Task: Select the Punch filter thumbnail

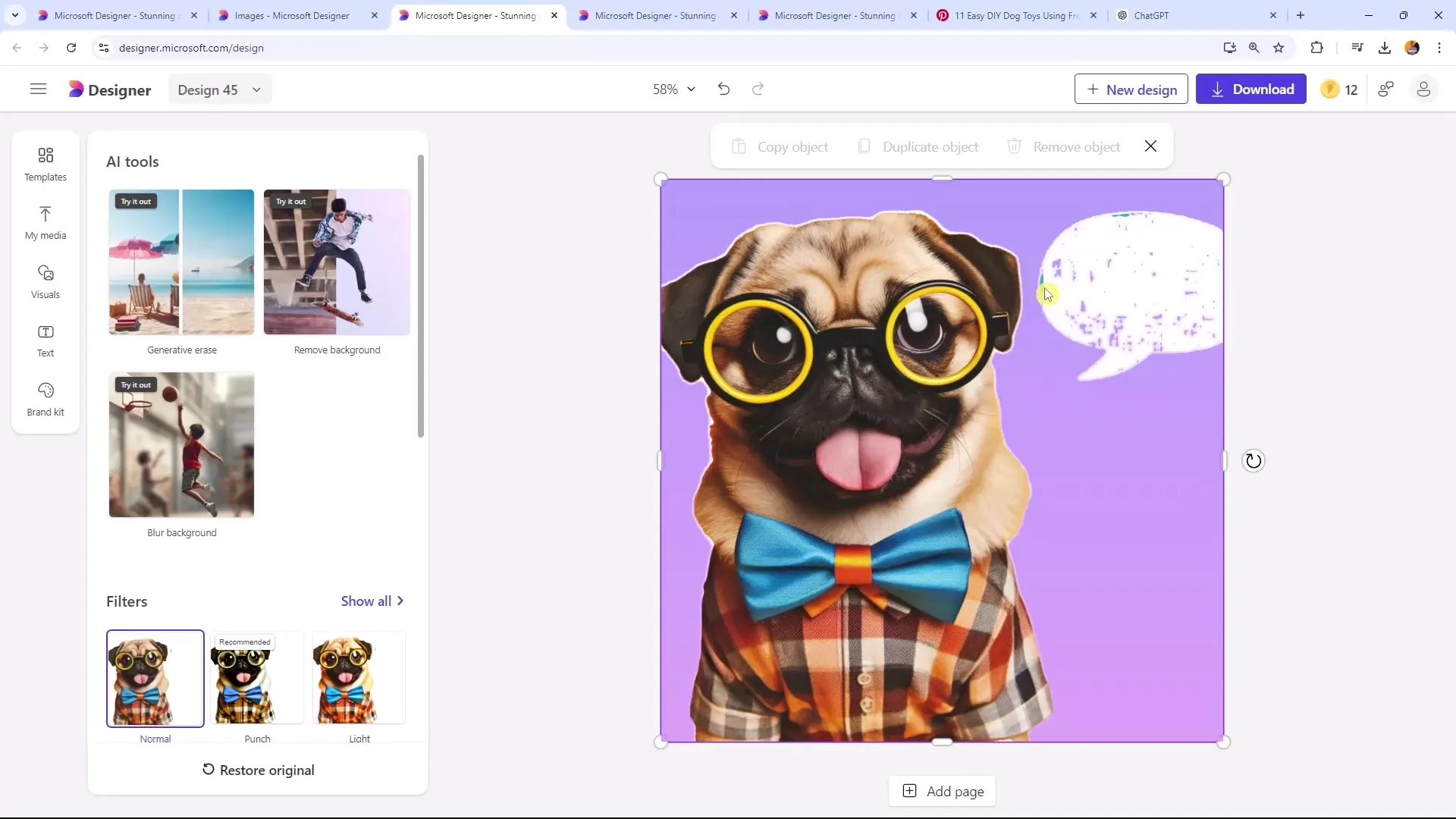Action: coord(257,678)
